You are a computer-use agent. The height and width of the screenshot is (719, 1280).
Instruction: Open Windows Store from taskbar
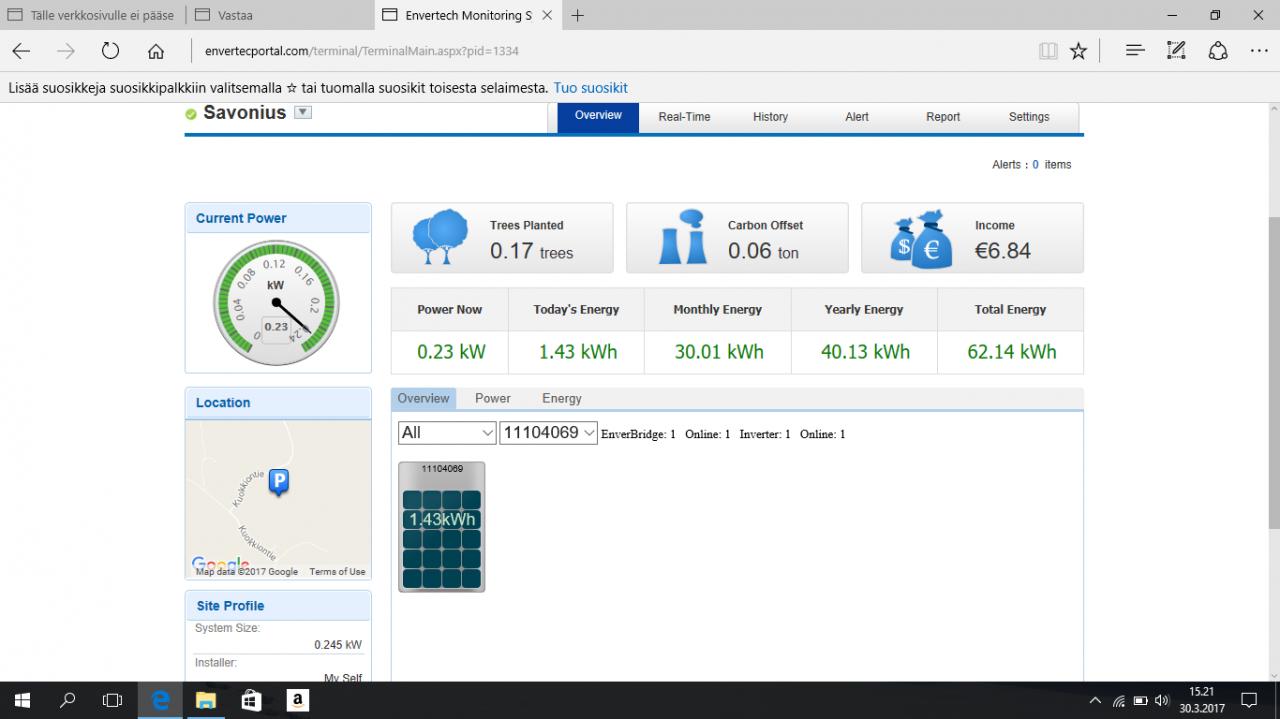[251, 701]
